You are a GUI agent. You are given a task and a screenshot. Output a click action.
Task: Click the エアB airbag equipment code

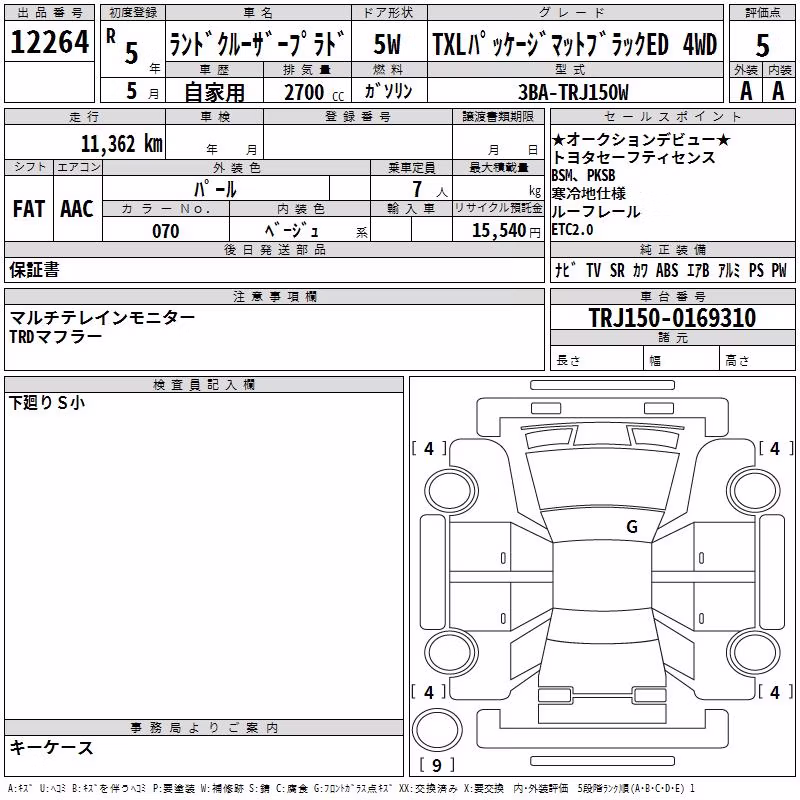pos(698,270)
